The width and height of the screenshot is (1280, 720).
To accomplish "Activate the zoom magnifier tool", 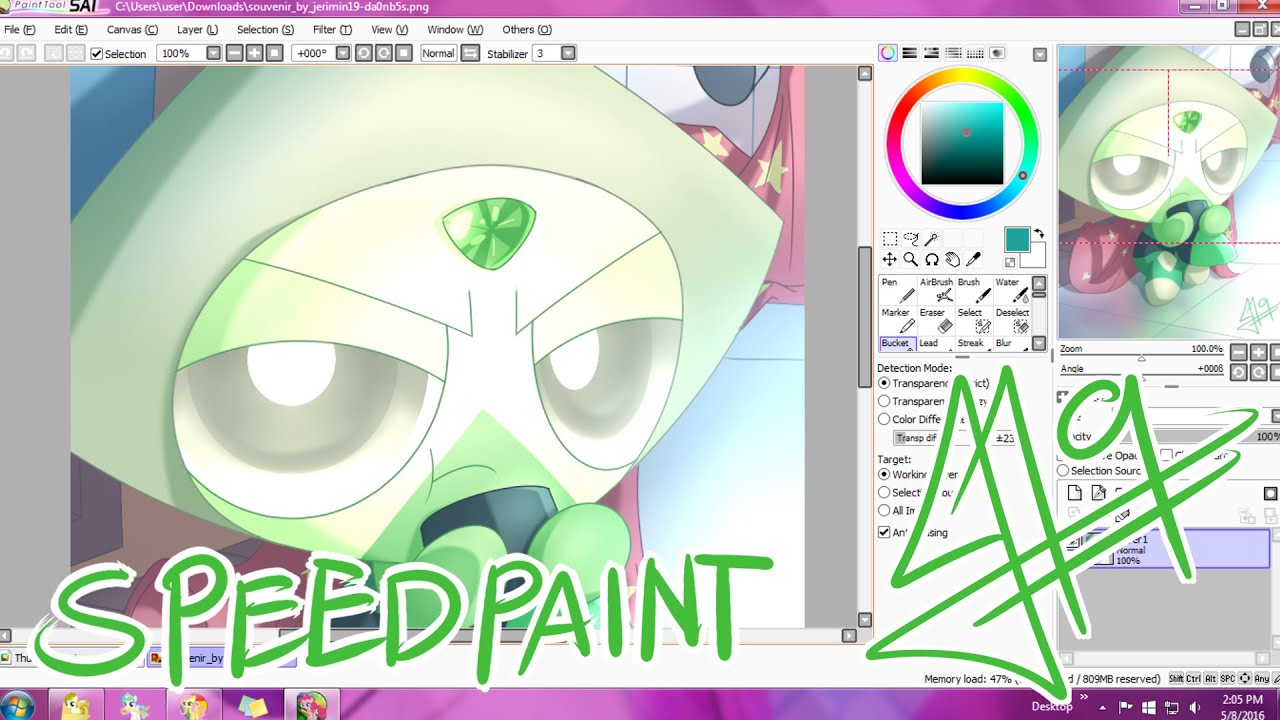I will coord(911,260).
